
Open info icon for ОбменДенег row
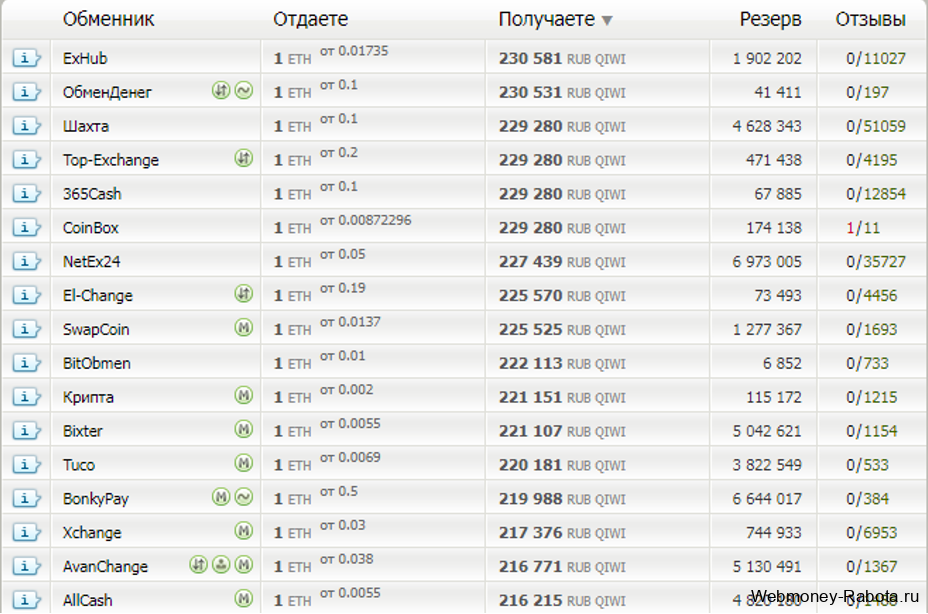(x=26, y=92)
